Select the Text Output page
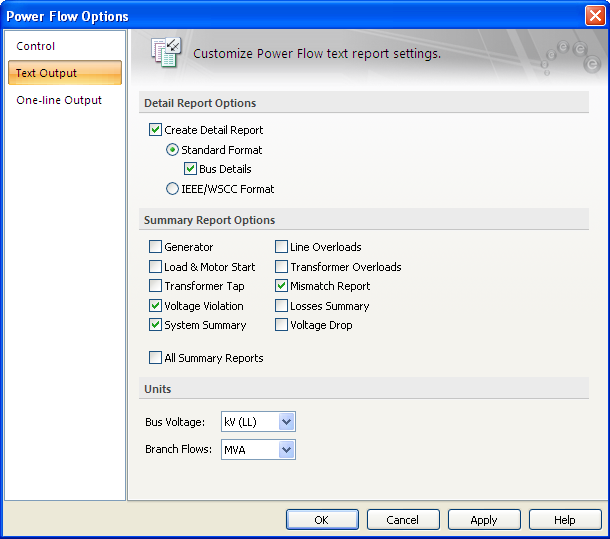Image resolution: width=610 pixels, height=539 pixels. [x=46, y=73]
